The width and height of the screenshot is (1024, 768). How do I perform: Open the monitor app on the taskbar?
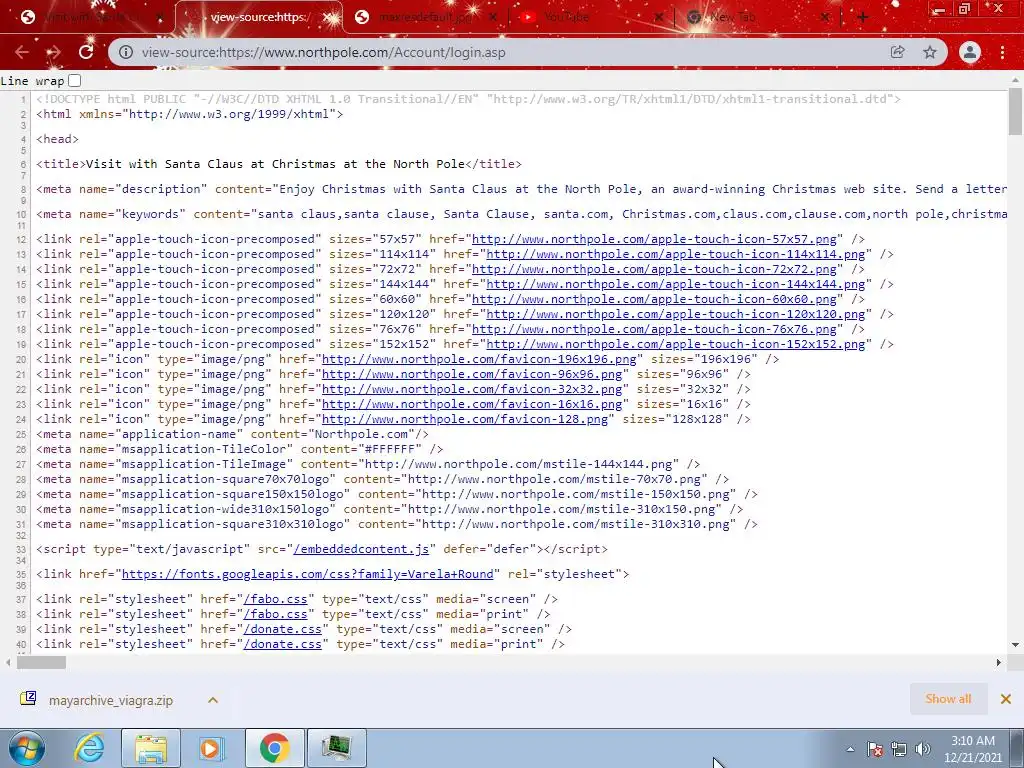click(x=336, y=748)
